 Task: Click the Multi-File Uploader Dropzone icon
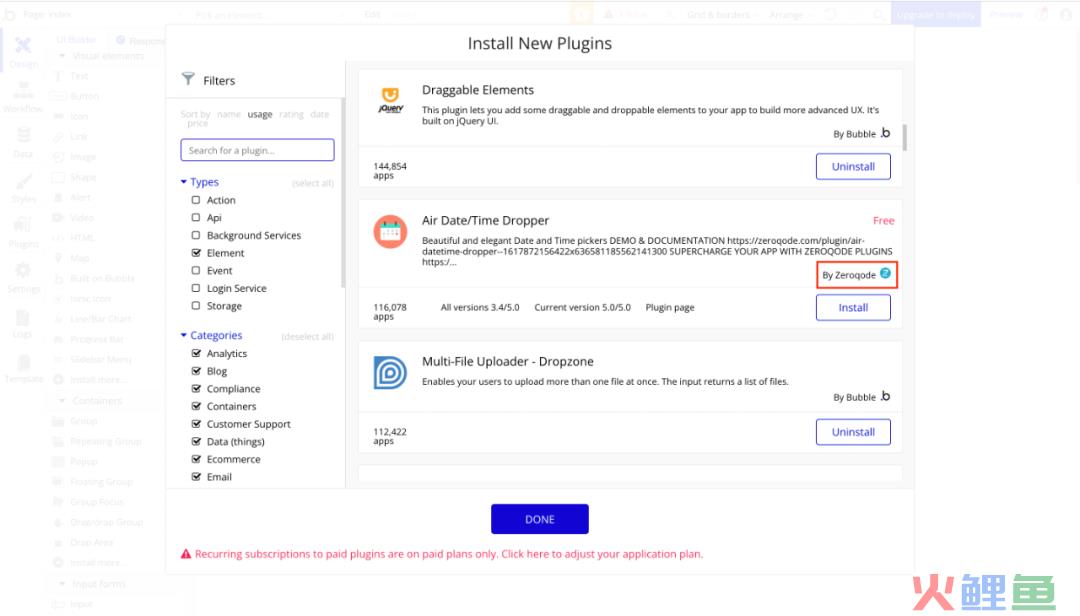391,373
